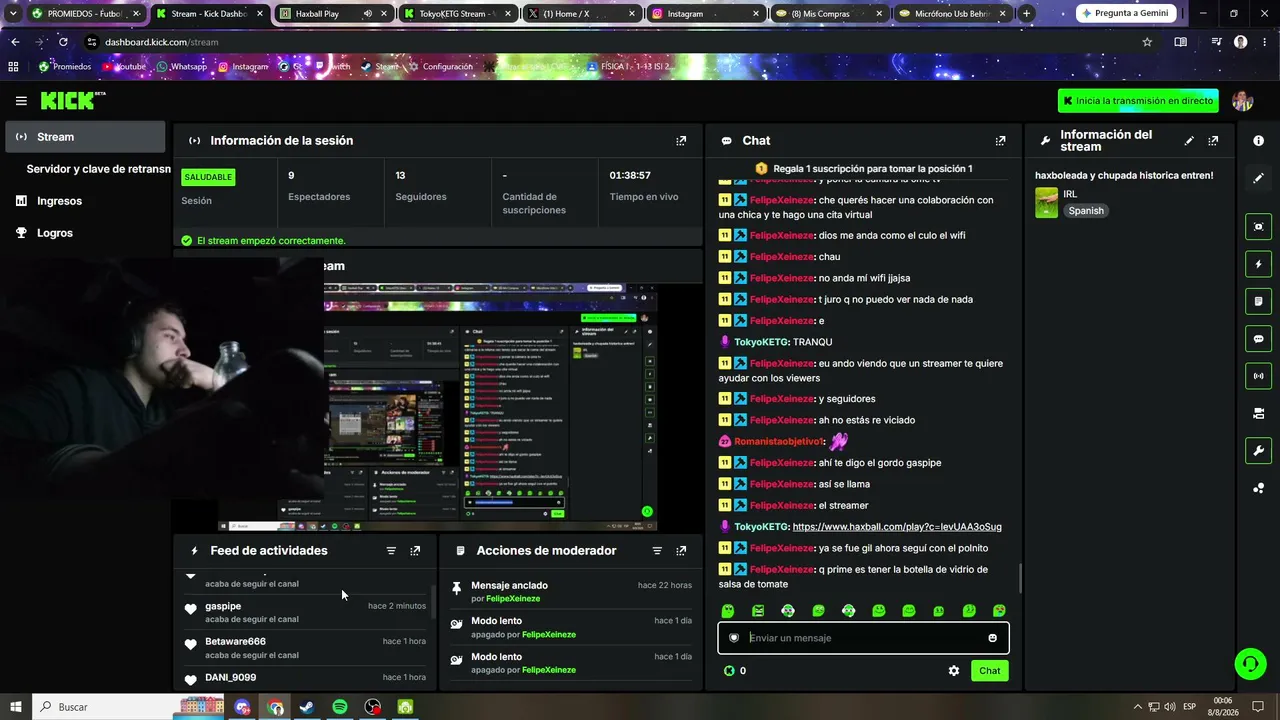Click the Betaware666 follower entry
This screenshot has width=1280, height=720.
pos(306,648)
